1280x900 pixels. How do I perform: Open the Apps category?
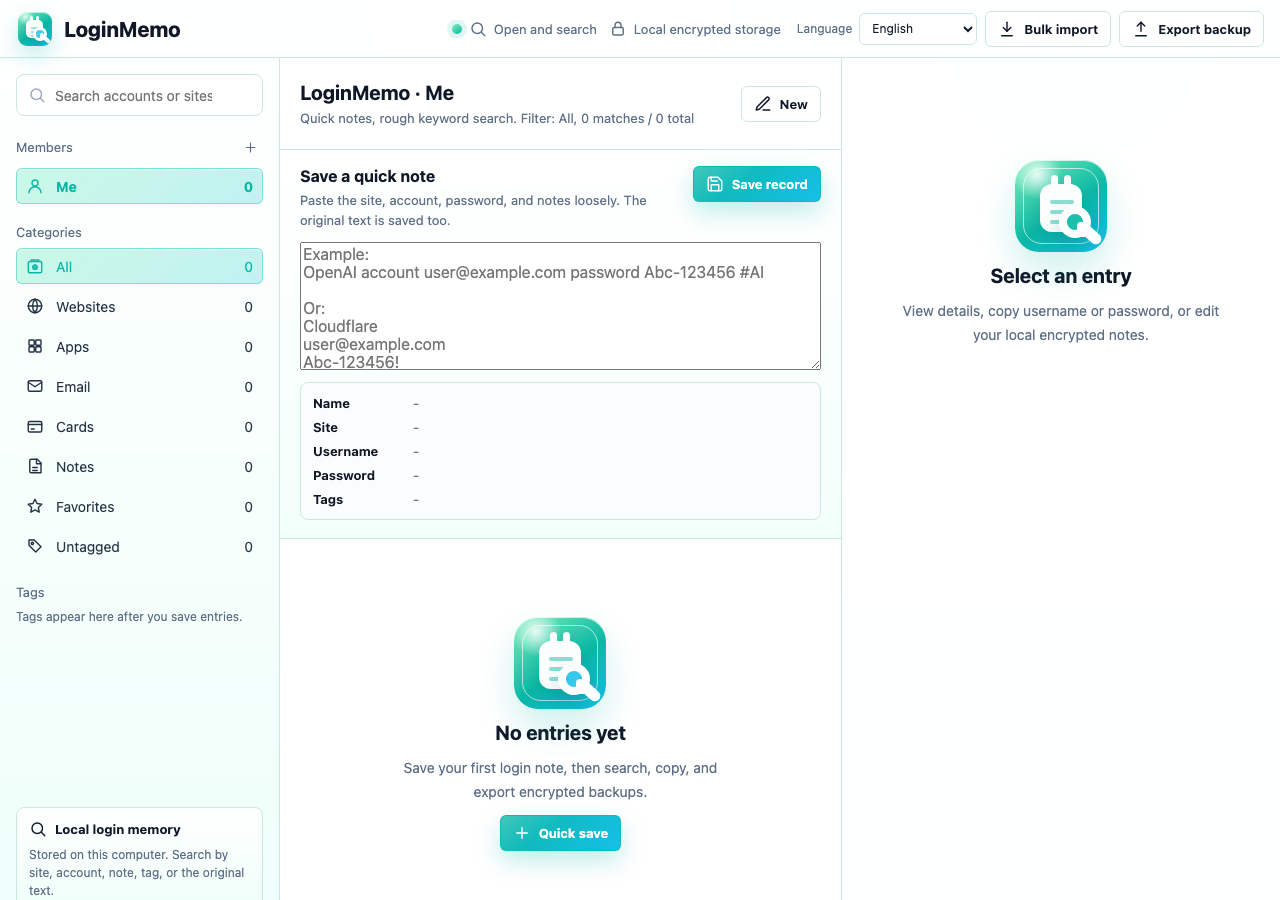[x=139, y=346]
